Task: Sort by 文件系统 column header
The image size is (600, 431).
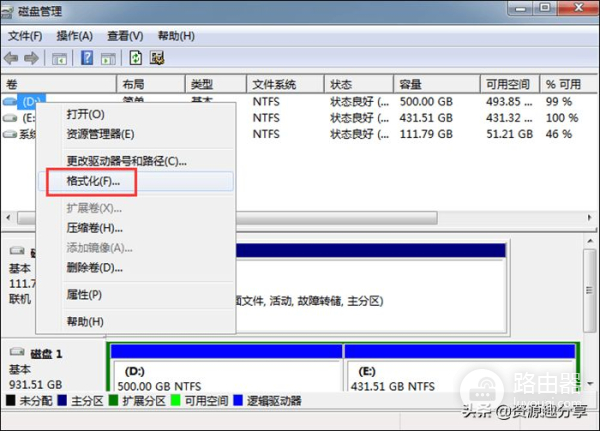Action: coord(285,84)
